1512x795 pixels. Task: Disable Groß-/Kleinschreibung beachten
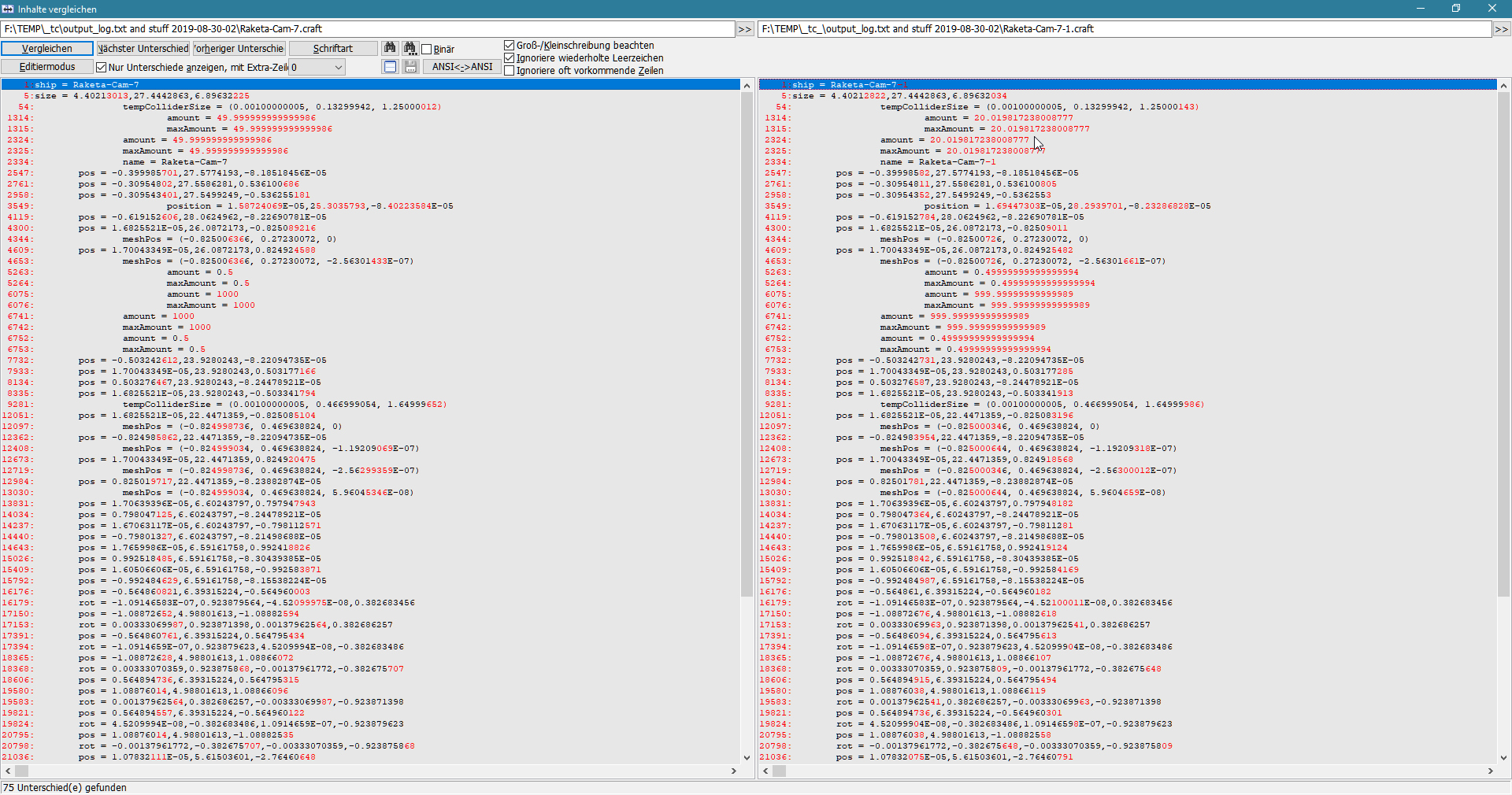point(510,45)
